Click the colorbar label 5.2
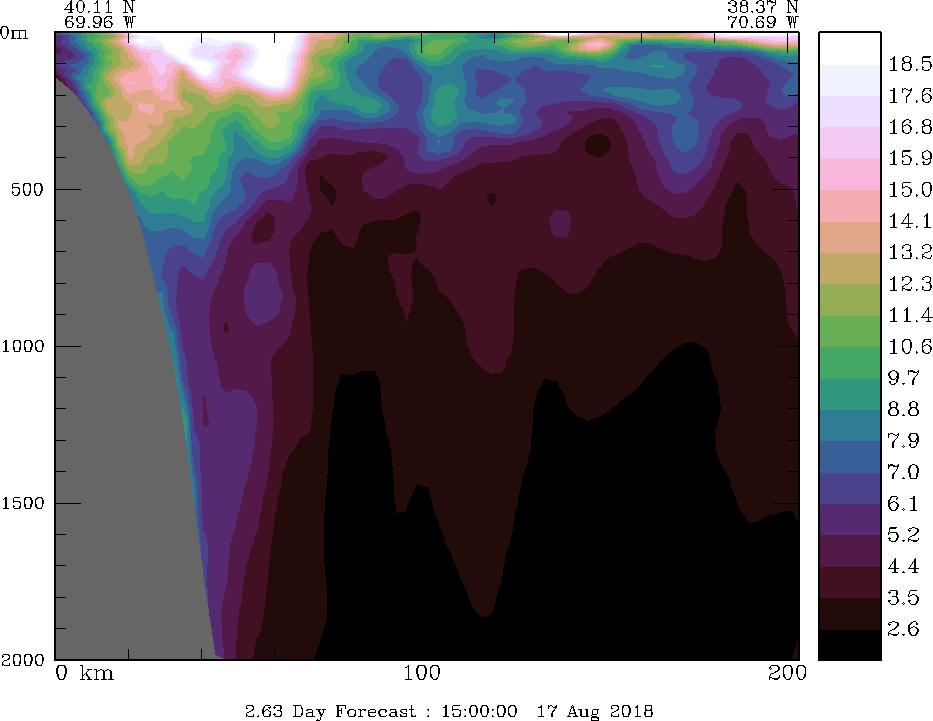The height and width of the screenshot is (721, 933). point(903,535)
